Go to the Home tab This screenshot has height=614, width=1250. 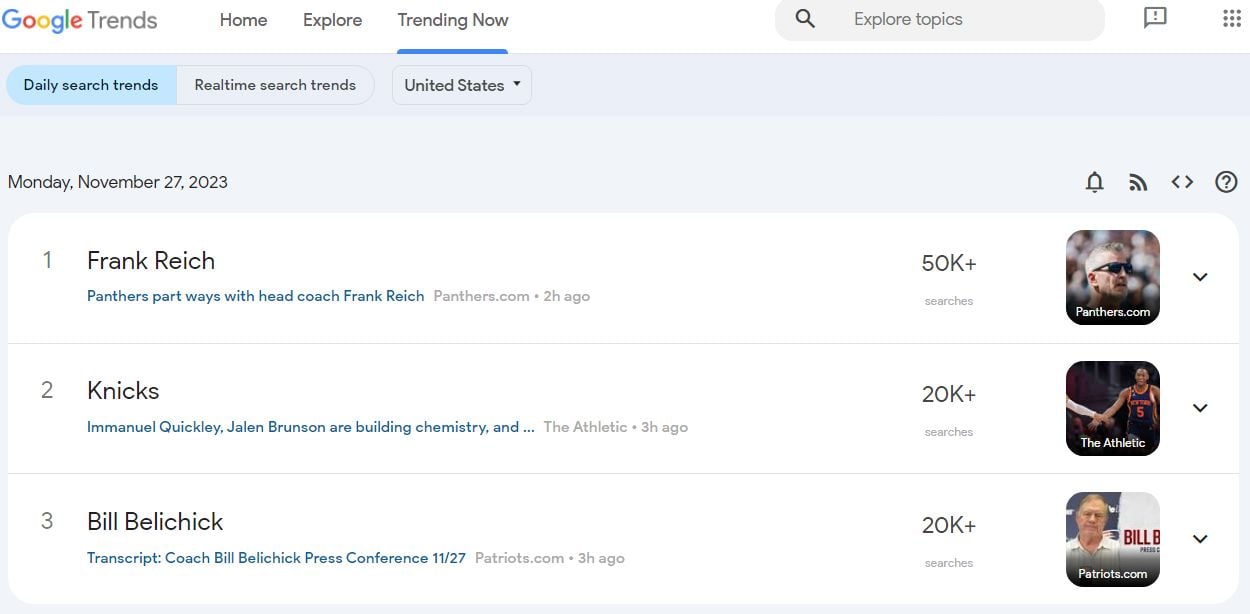243,20
